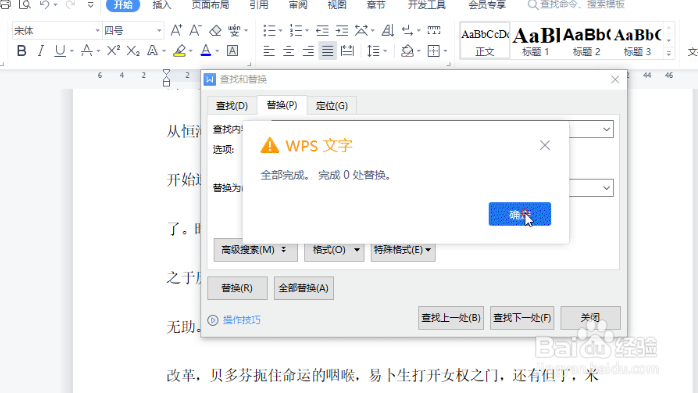Click the 替换(R) button
The height and width of the screenshot is (393, 698).
pyautogui.click(x=237, y=288)
